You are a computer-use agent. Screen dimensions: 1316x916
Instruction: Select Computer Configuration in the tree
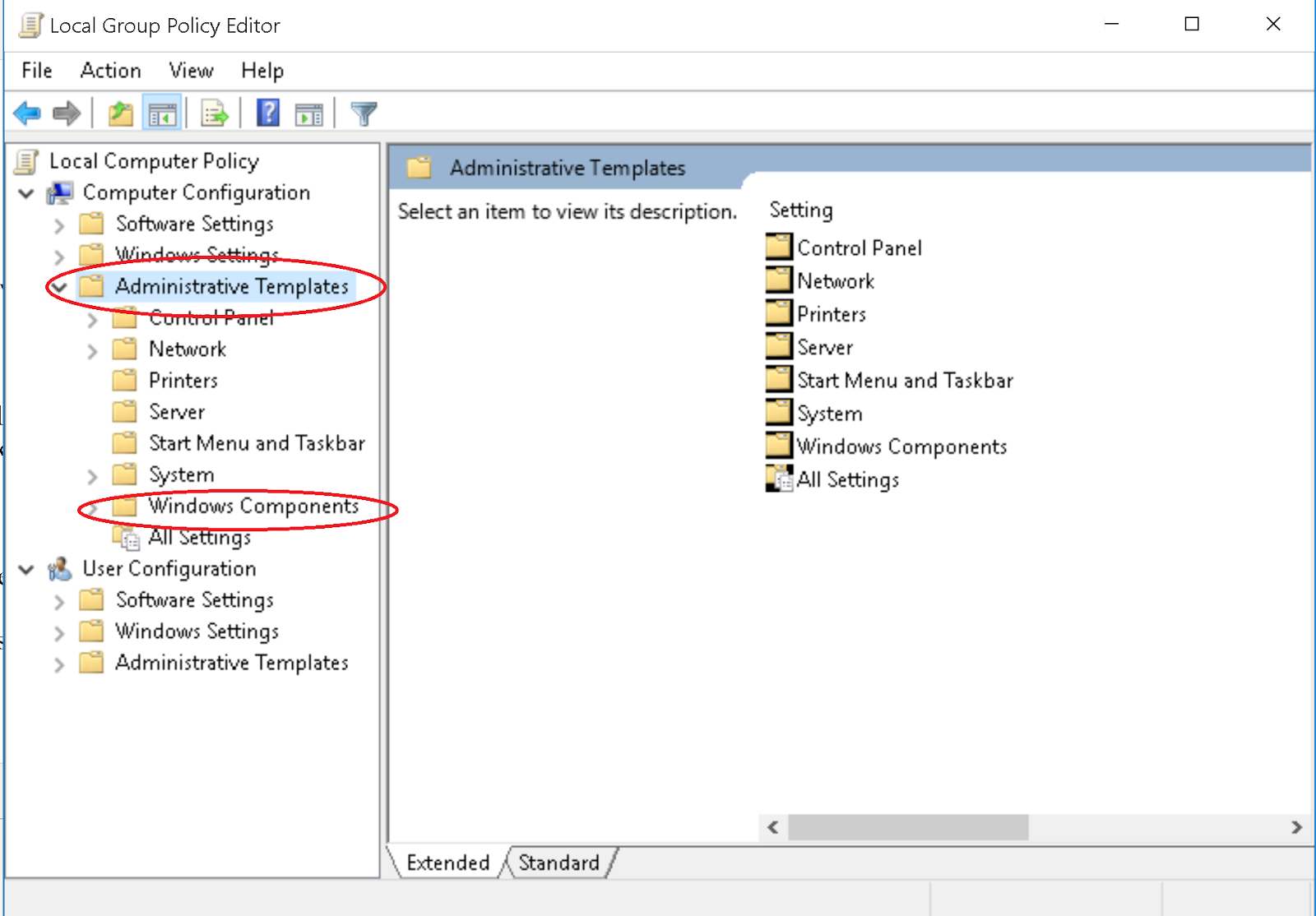point(197,192)
